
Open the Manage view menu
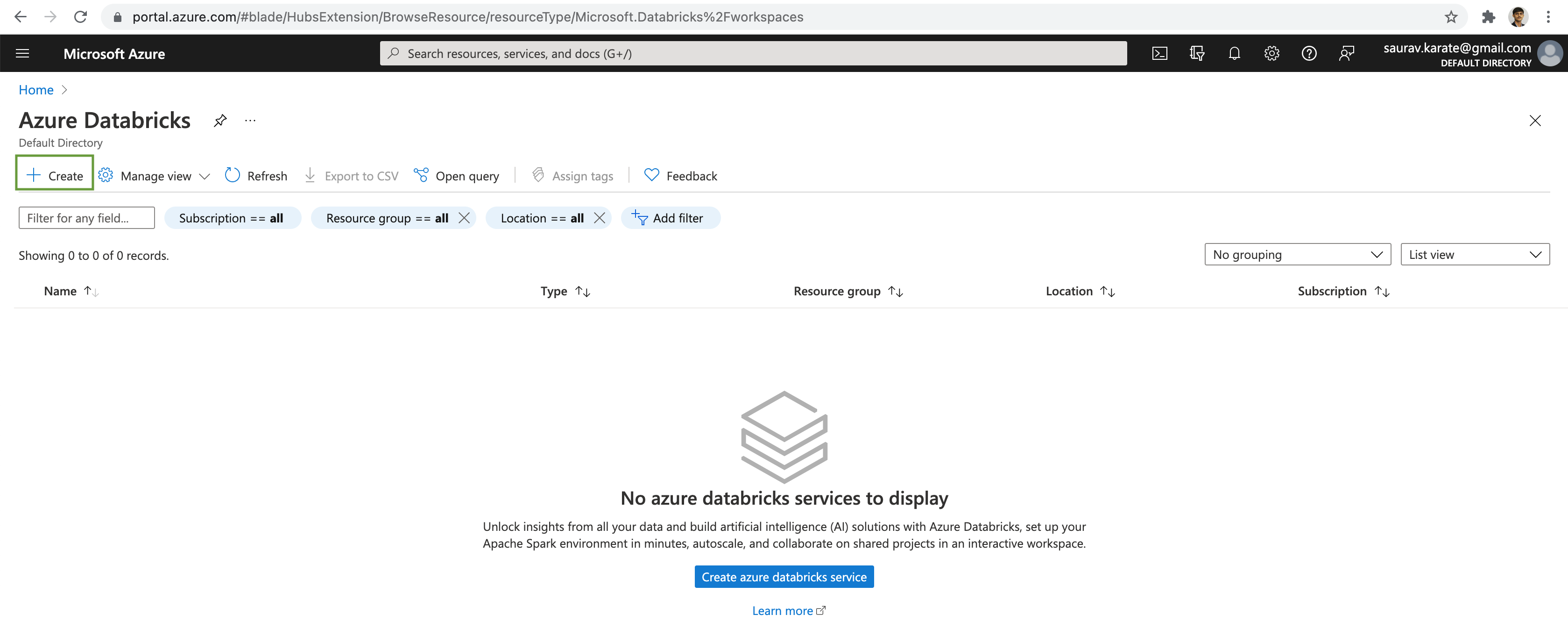[x=154, y=176]
